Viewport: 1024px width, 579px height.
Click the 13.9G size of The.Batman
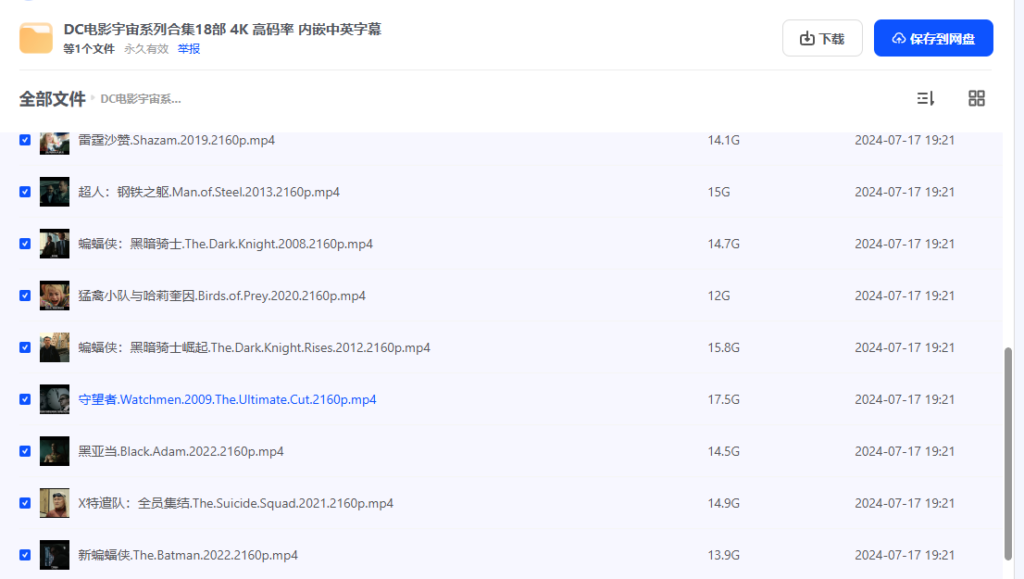[724, 555]
